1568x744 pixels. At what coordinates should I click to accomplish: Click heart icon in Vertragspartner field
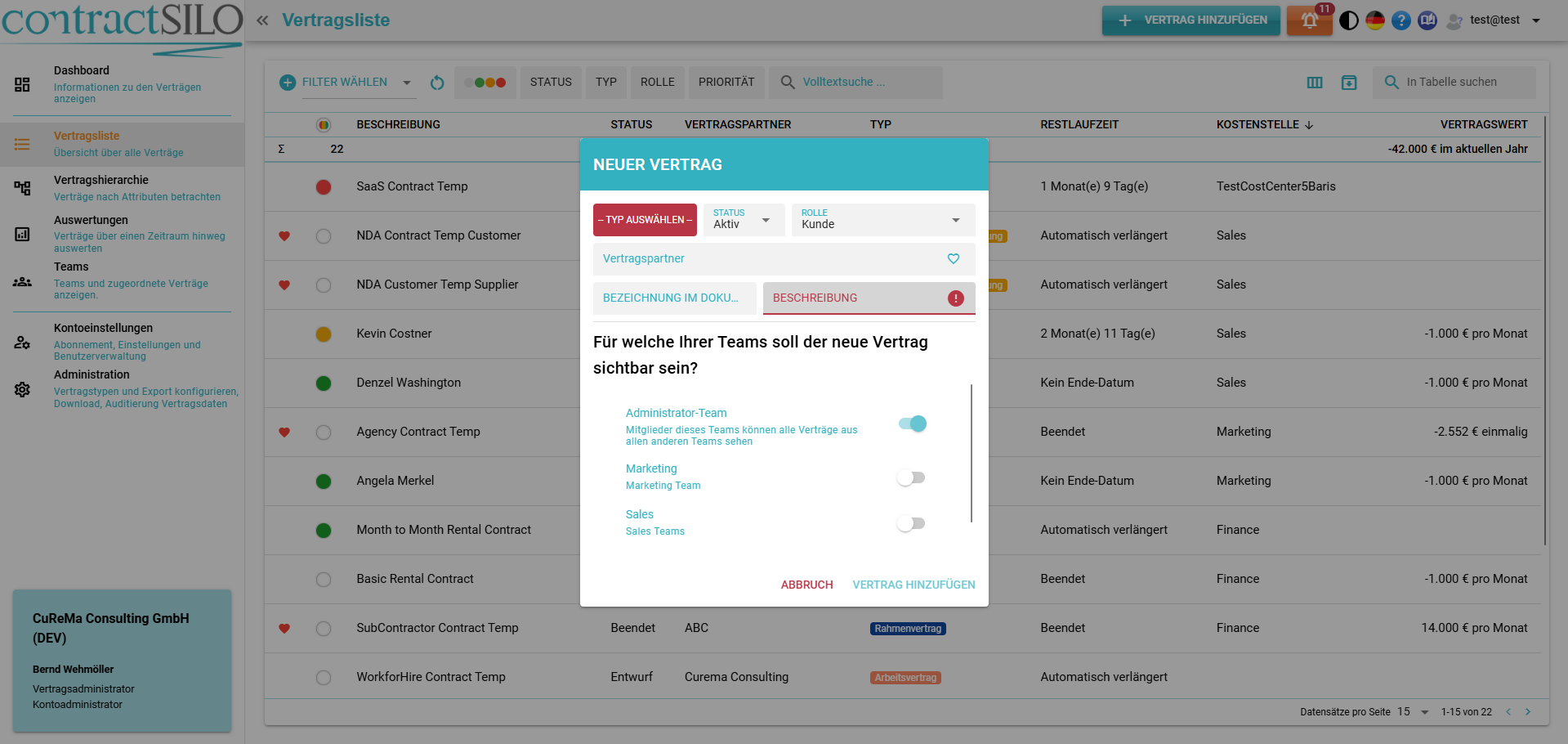[953, 258]
